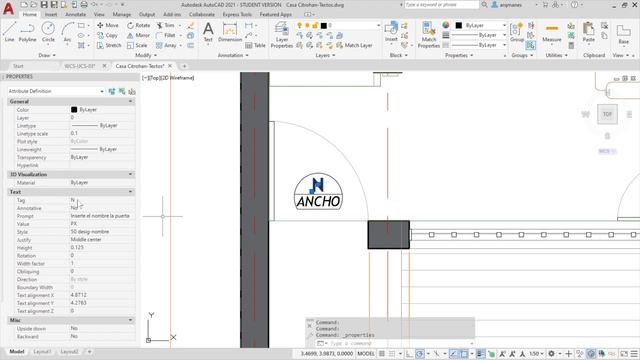
Task: Open the Insert block tool
Action: pos(391,32)
